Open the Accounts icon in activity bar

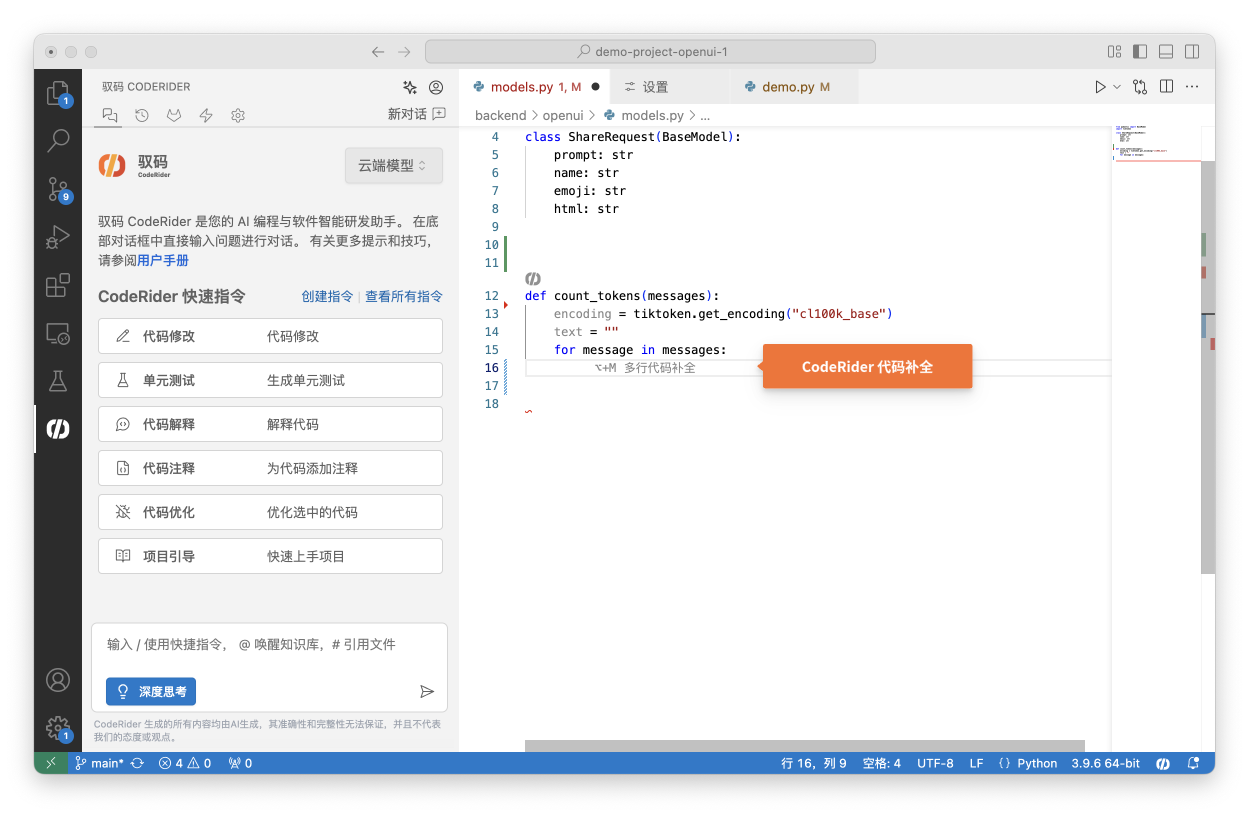[x=58, y=680]
